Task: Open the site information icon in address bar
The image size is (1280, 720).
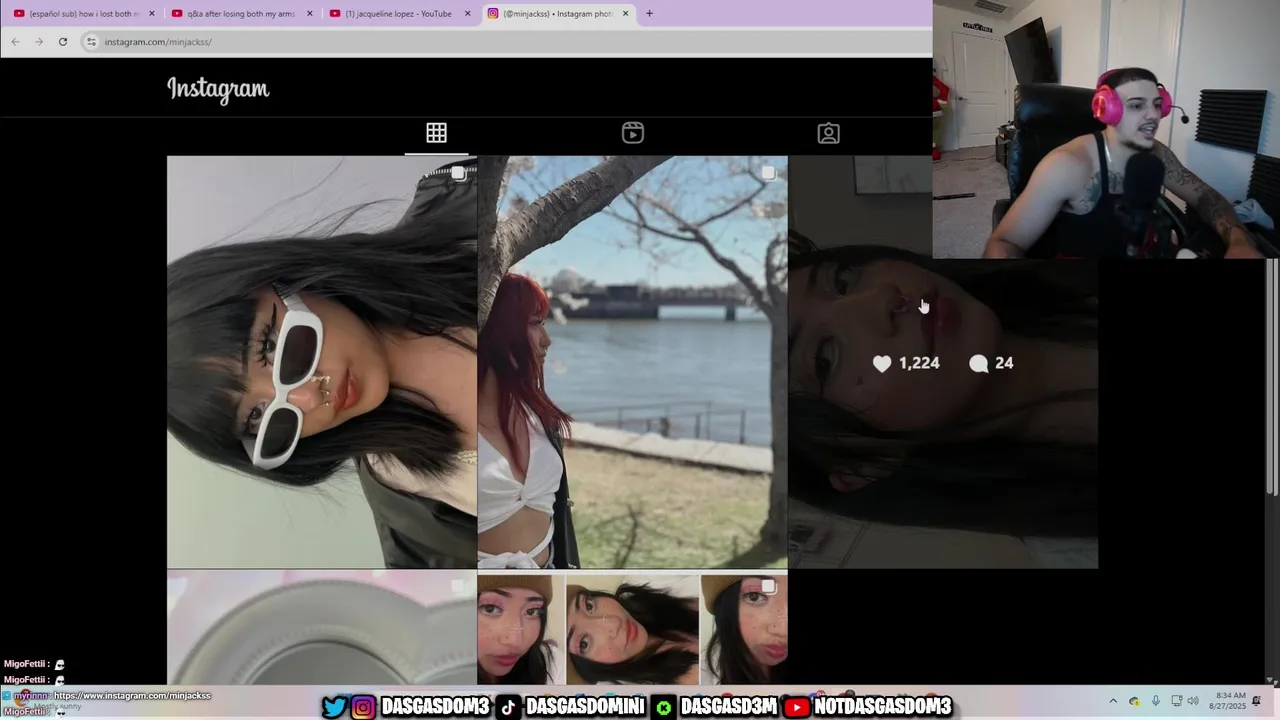Action: (x=91, y=42)
